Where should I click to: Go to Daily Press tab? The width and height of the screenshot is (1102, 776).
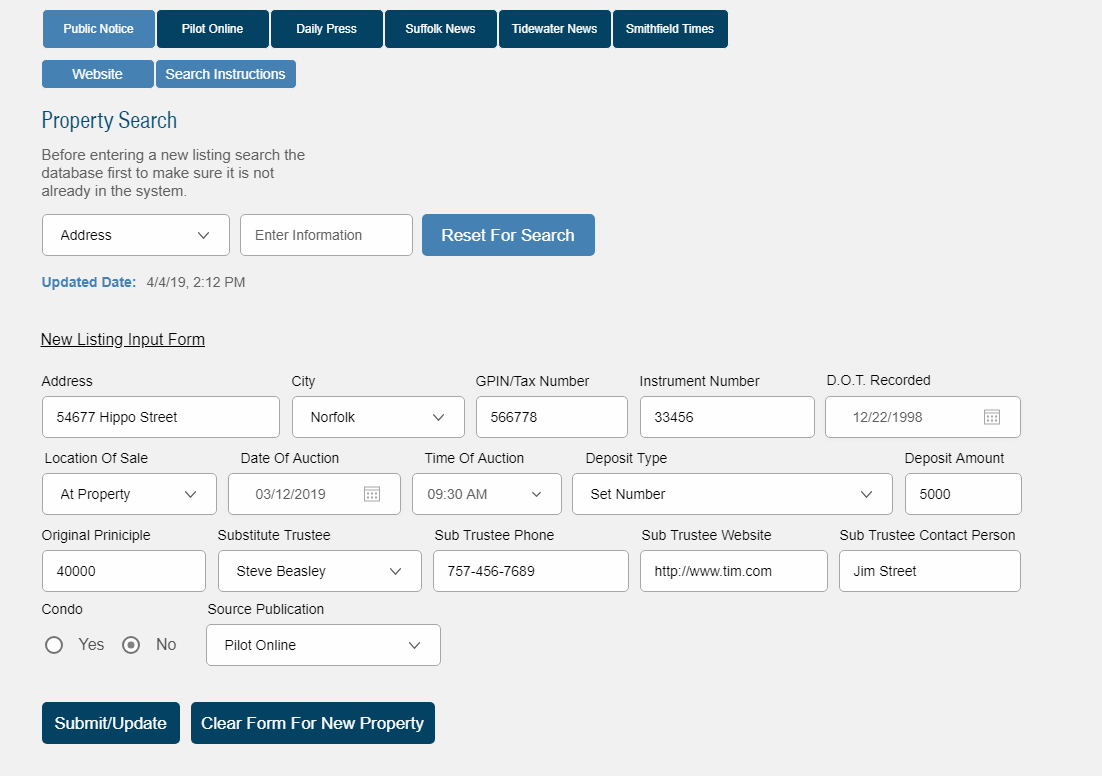tap(327, 29)
